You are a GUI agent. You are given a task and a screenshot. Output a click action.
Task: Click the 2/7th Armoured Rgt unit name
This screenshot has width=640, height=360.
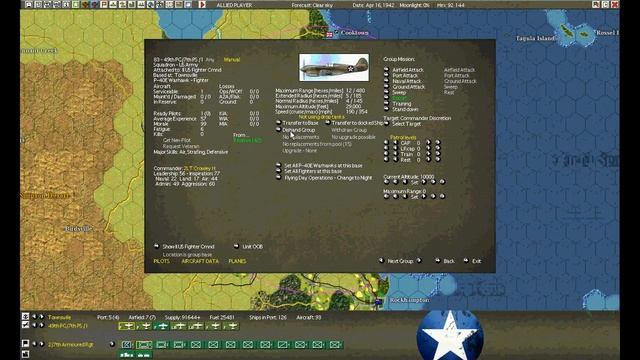coord(71,344)
